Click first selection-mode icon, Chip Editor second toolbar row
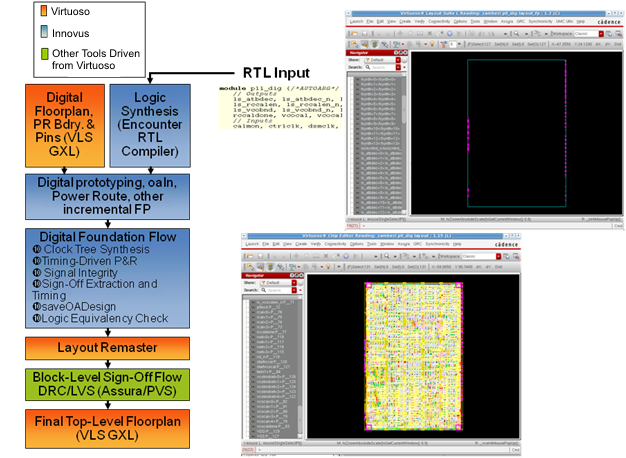The width and height of the screenshot is (626, 458). pyautogui.click(x=250, y=267)
